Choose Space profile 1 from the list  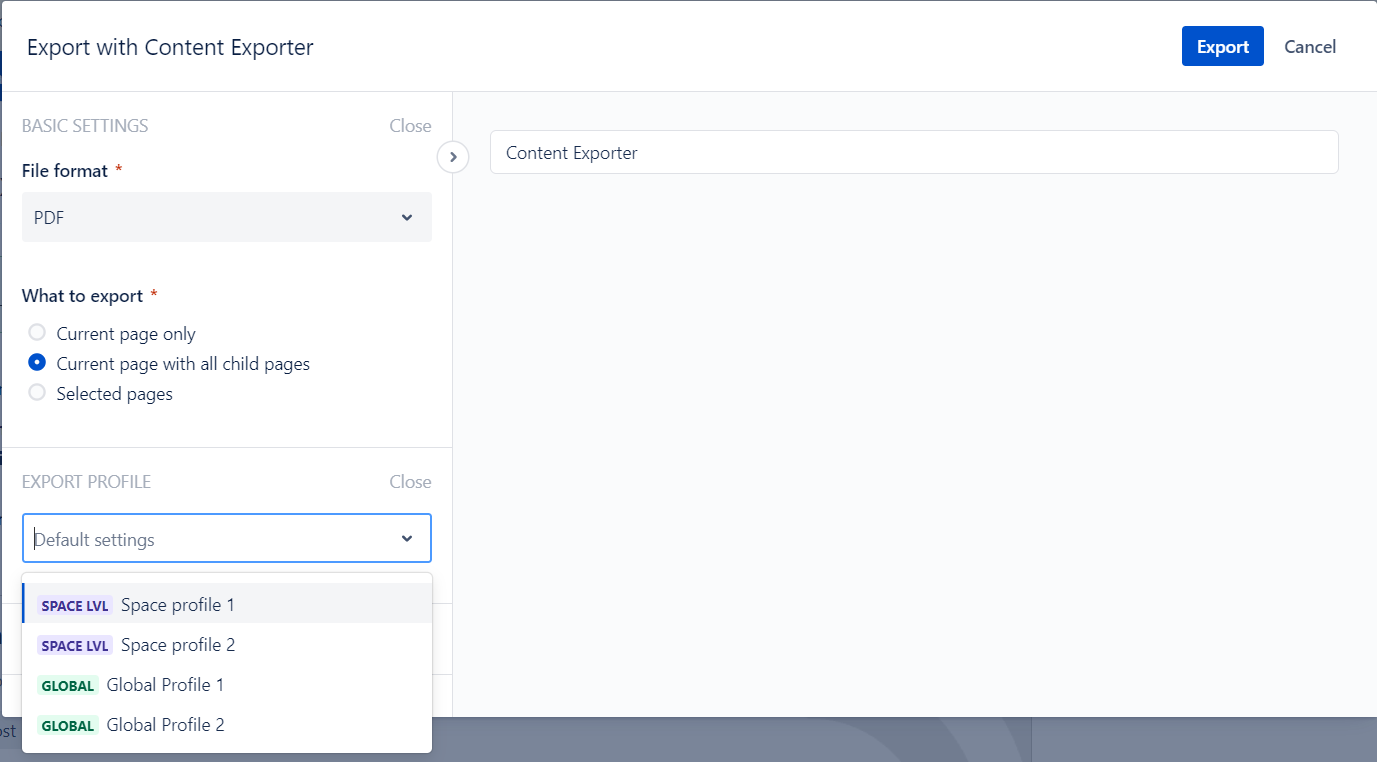(178, 605)
